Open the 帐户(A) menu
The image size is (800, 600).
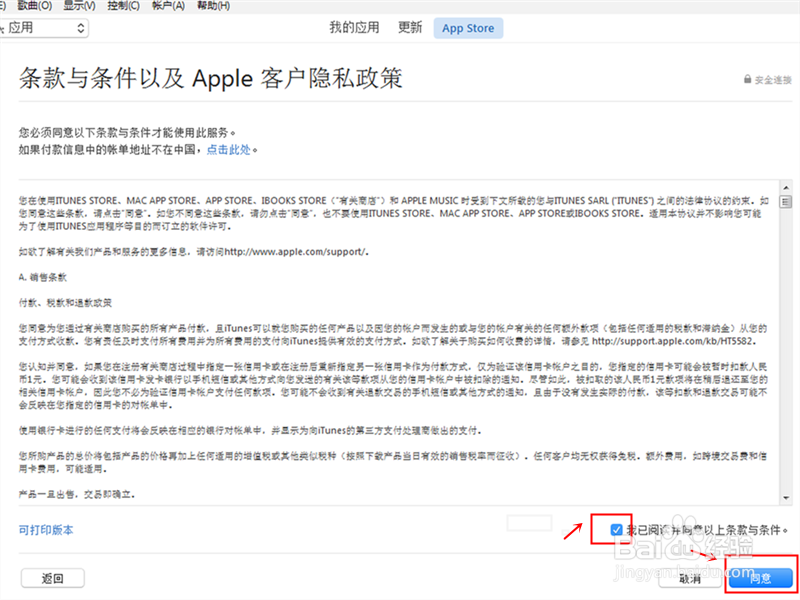(x=168, y=6)
